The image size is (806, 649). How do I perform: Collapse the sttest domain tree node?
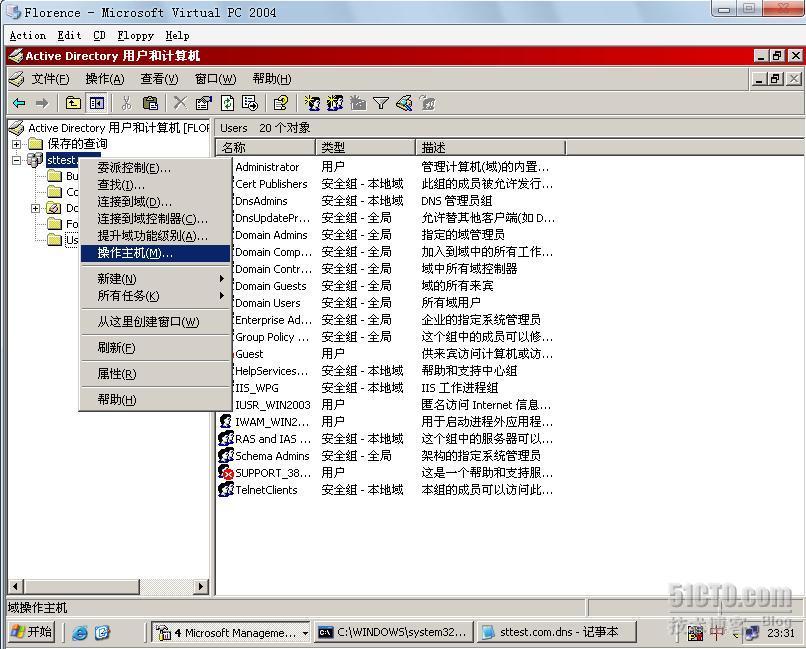pyautogui.click(x=16, y=160)
